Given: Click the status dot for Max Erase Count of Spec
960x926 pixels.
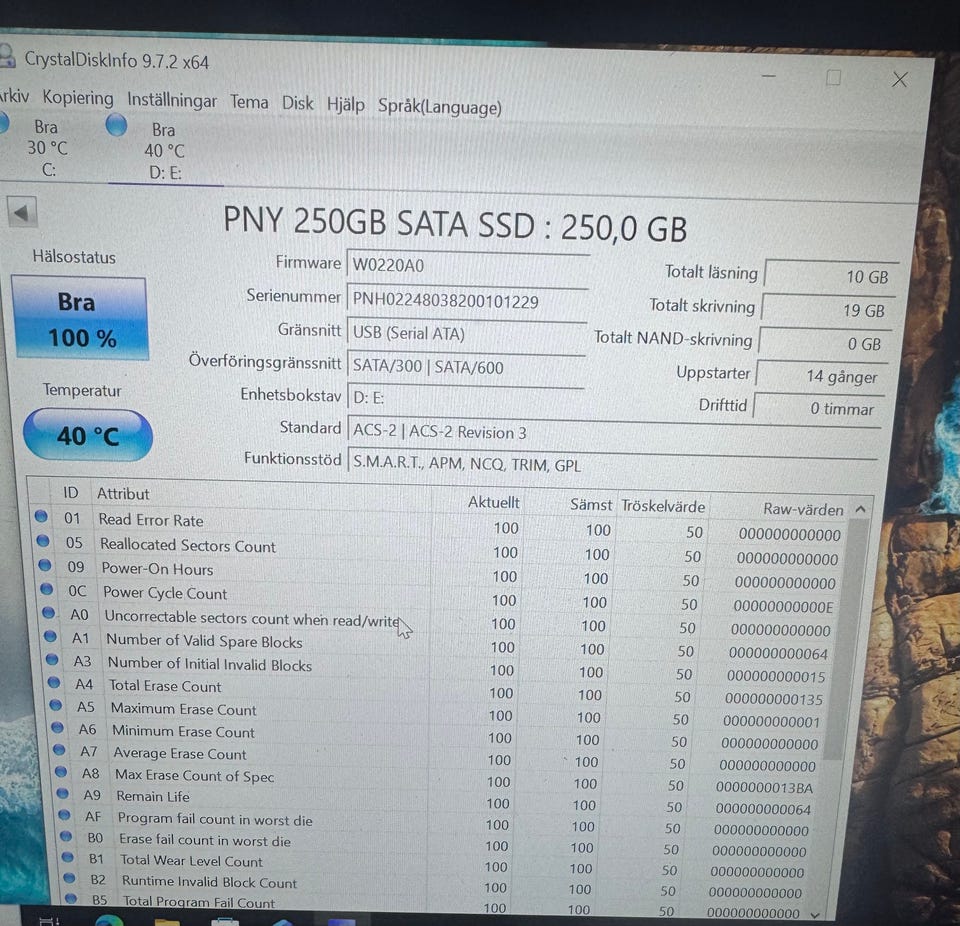Looking at the screenshot, I should [x=61, y=771].
